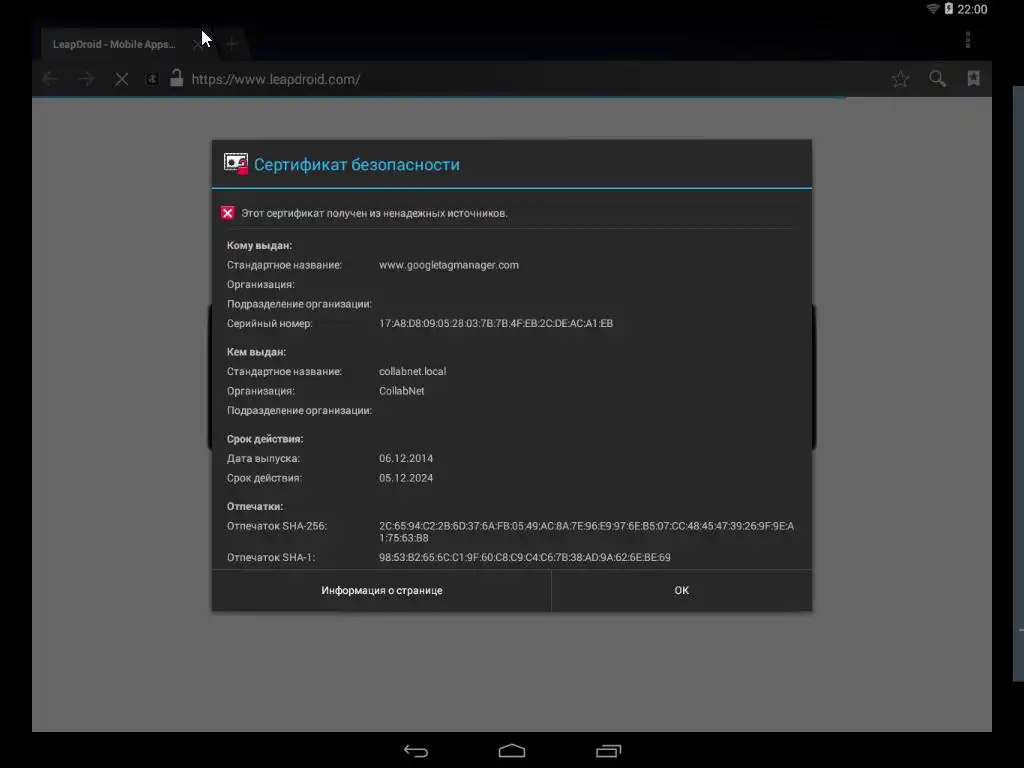Click the issue date 06.12.2014

tap(406, 458)
